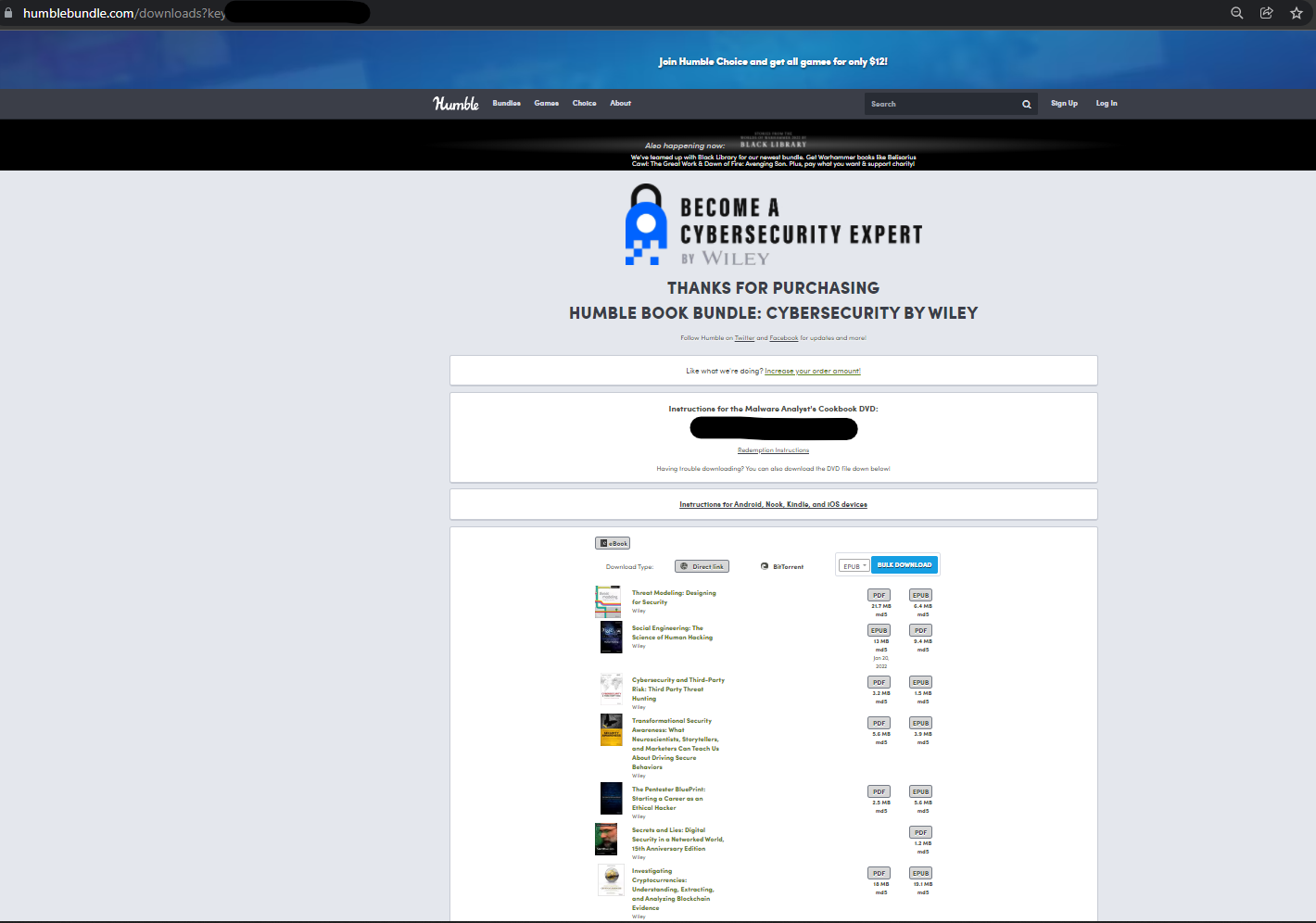The image size is (1316, 923).
Task: Download Social Engineering as EPUB
Action: [879, 631]
